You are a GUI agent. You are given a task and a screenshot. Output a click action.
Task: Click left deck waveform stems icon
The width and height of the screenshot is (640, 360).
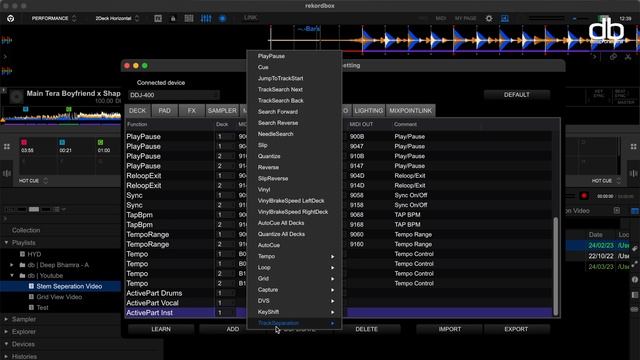[7, 173]
